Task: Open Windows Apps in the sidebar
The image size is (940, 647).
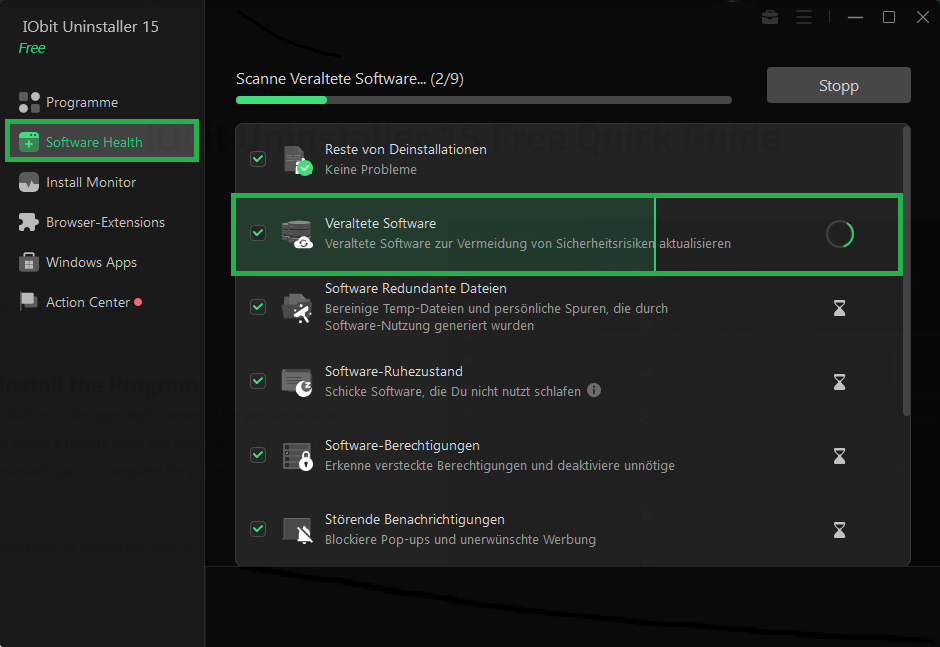Action: (102, 262)
